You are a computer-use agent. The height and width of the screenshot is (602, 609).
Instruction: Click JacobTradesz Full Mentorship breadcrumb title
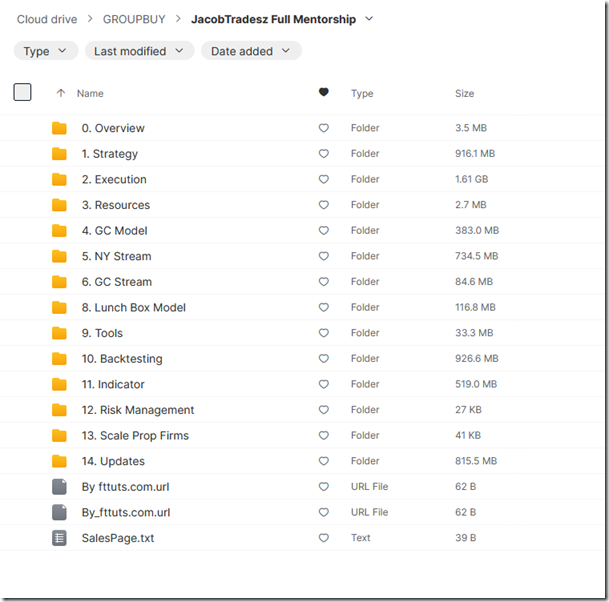[x=273, y=19]
